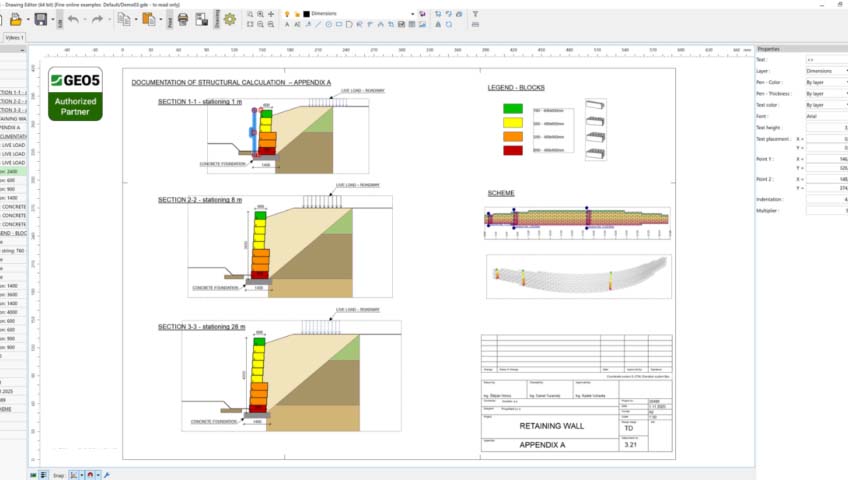Viewport: 848px width, 480px height.
Task: Click the snap settings wrench button
Action: pyautogui.click(x=106, y=474)
